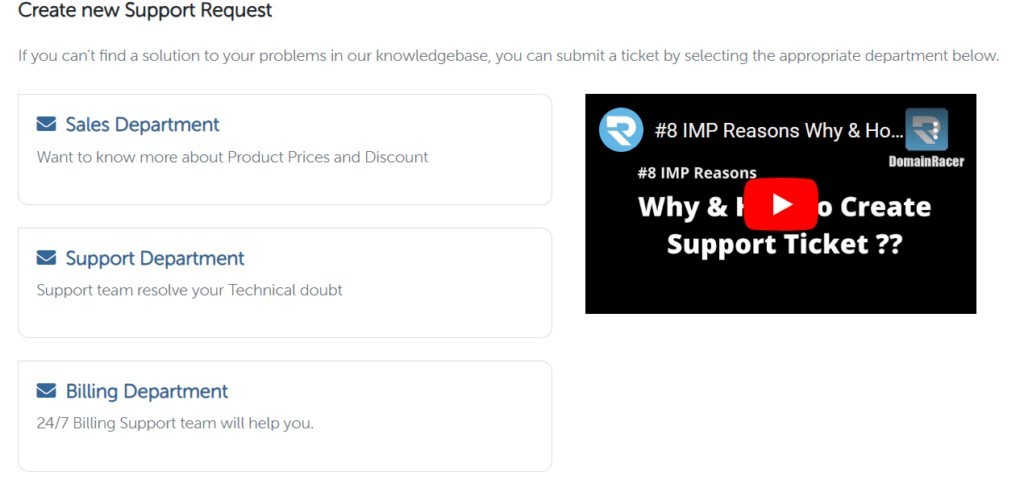Open the Support Department ticket link
Image resolution: width=1015 pixels, height=484 pixels.
pos(155,258)
